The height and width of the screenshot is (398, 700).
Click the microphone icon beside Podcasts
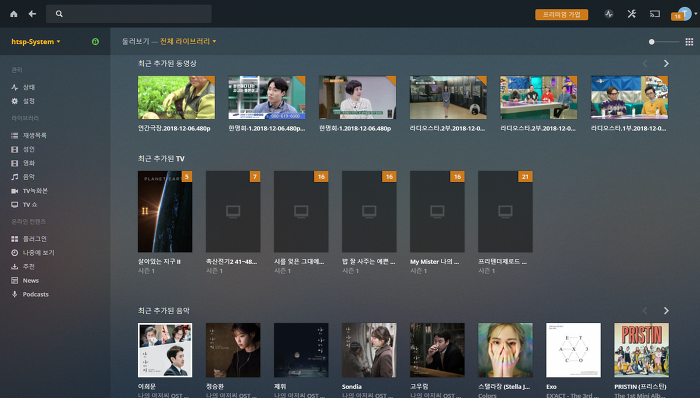click(15, 294)
